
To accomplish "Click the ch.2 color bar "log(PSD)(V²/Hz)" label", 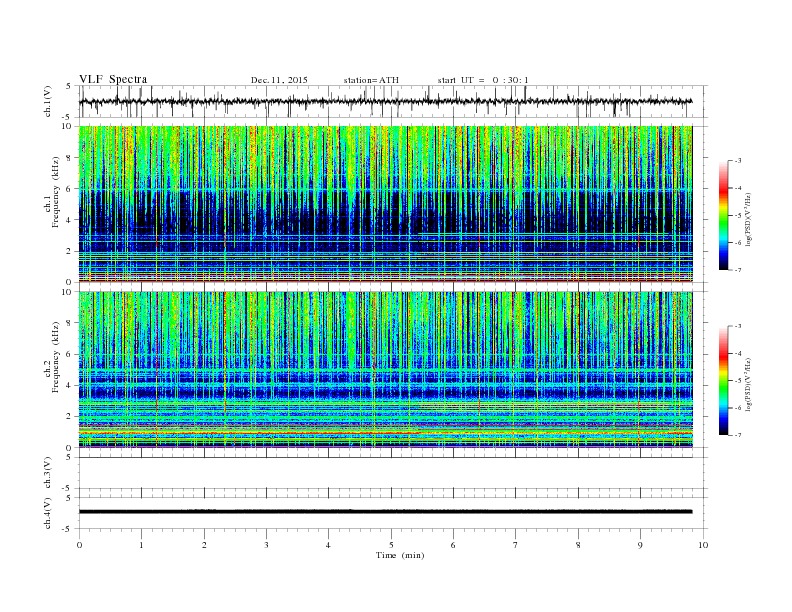I will pyautogui.click(x=748, y=385).
